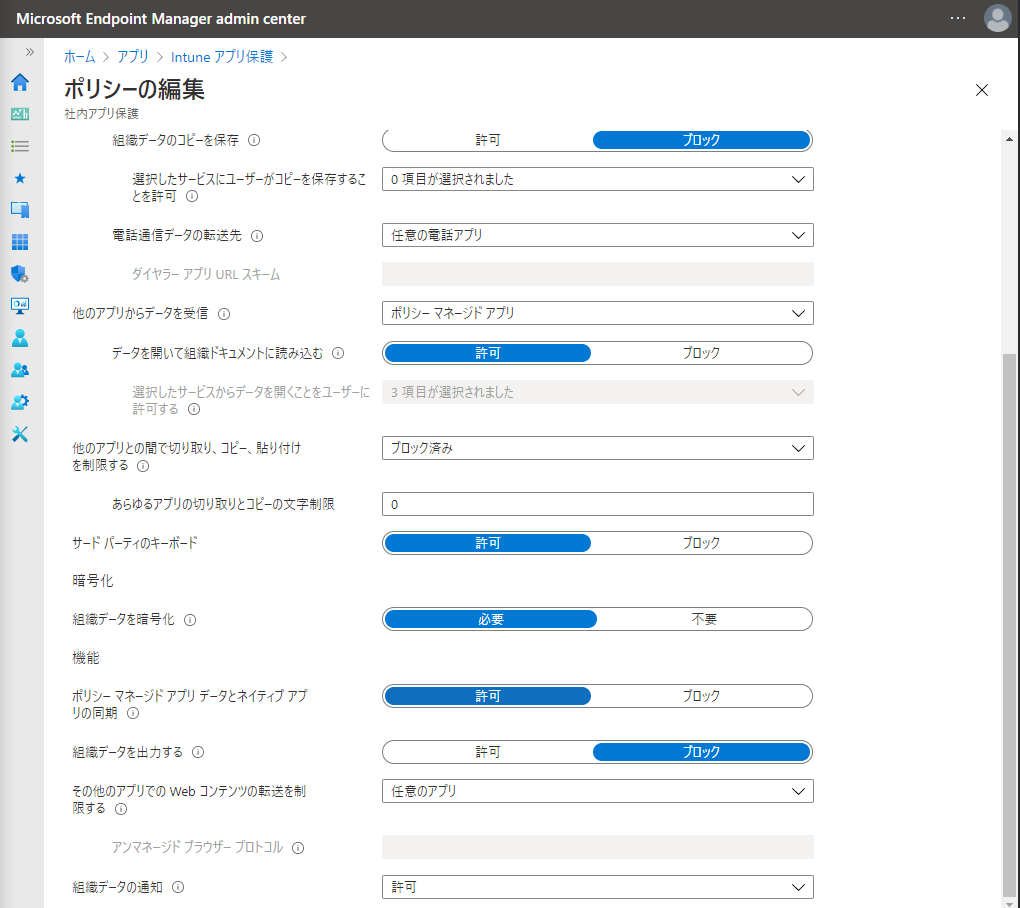Image resolution: width=1020 pixels, height=908 pixels.
Task: Open disabled 3 項目が選択されました dropdown
Action: 598,392
